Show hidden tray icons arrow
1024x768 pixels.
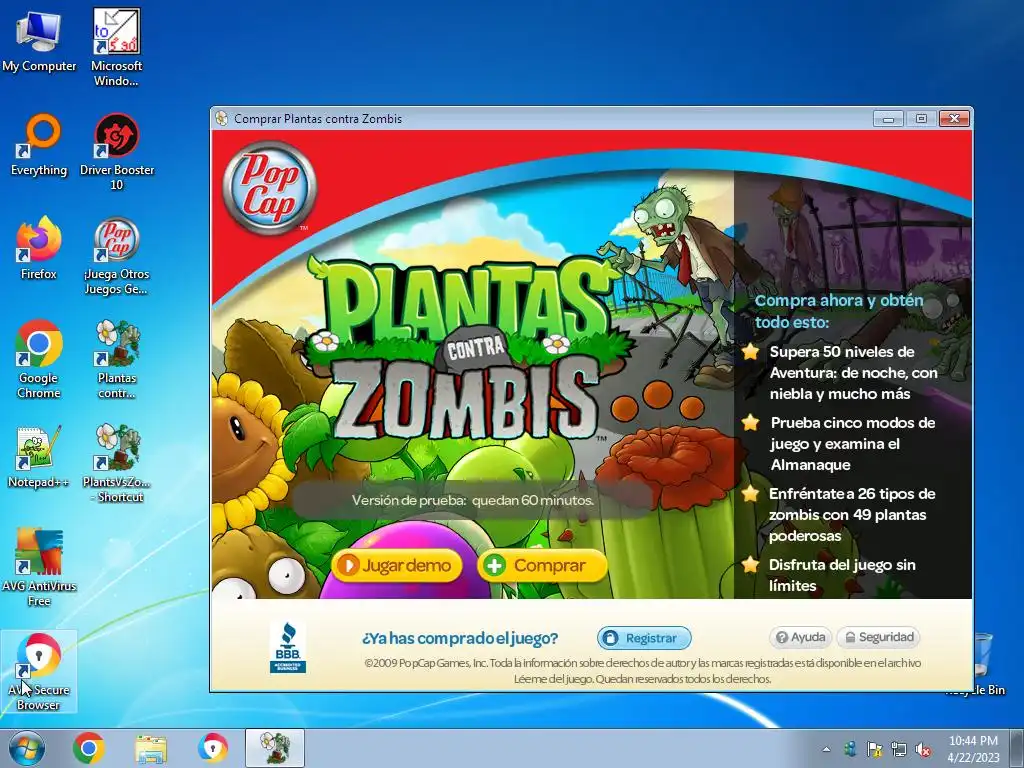pyautogui.click(x=826, y=749)
